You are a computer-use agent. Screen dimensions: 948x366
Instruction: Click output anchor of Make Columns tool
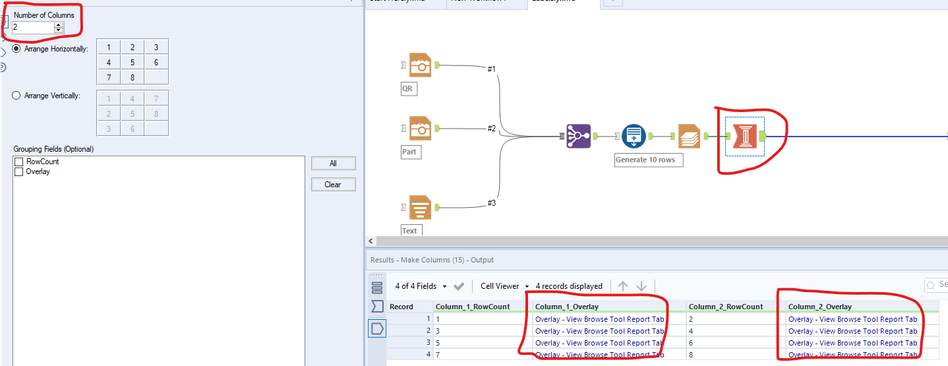tap(762, 136)
